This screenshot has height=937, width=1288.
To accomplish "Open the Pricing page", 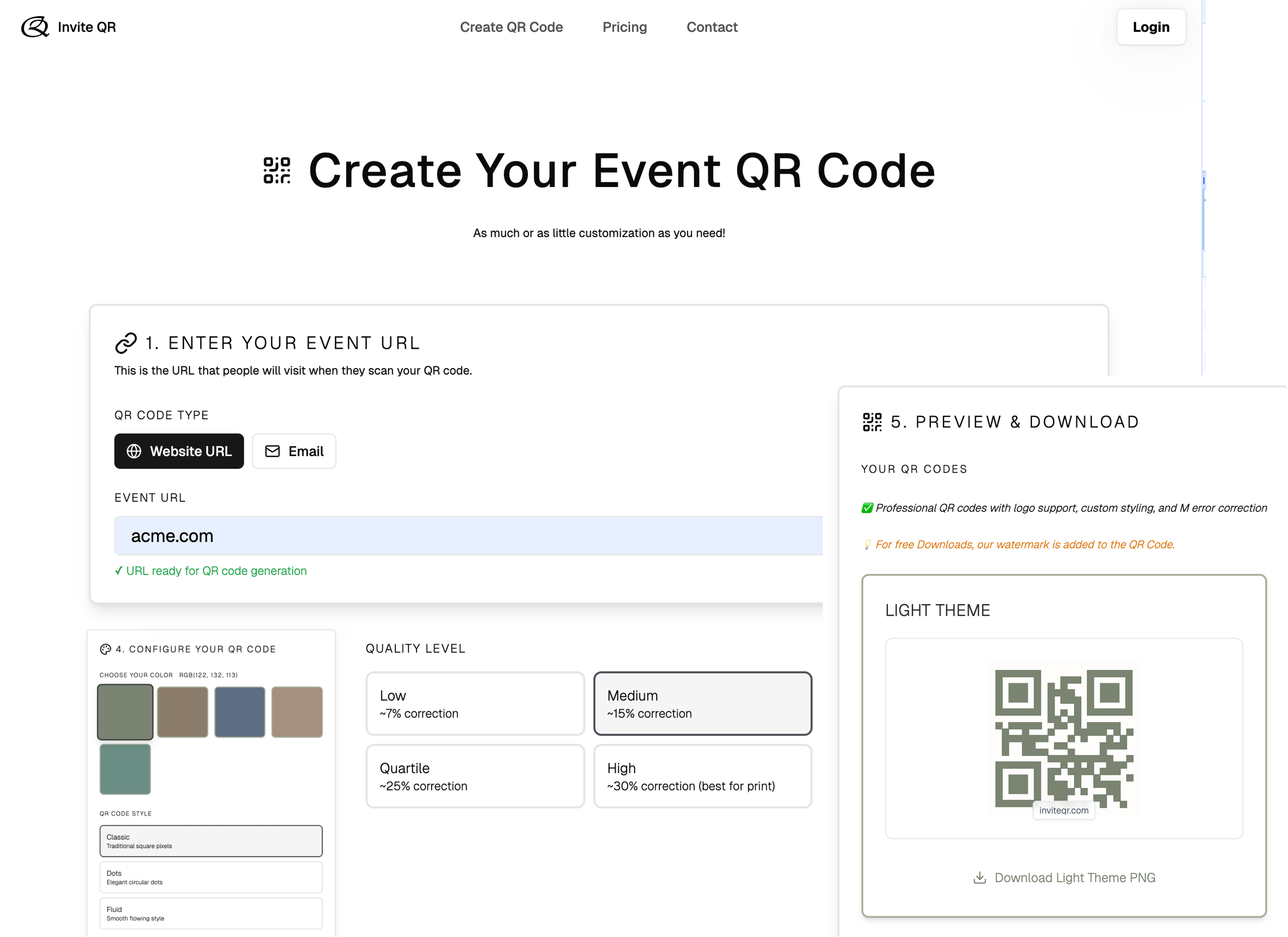I will [625, 27].
